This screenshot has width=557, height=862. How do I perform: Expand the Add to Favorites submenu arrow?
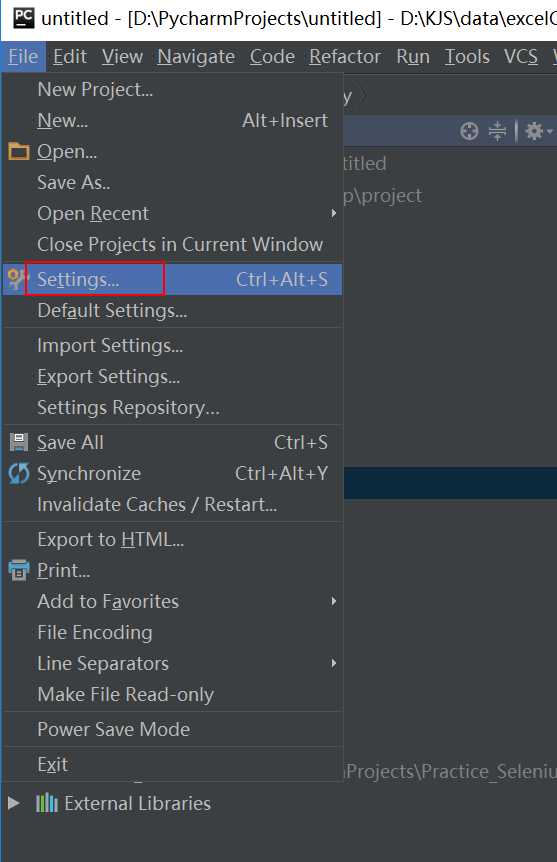(333, 601)
